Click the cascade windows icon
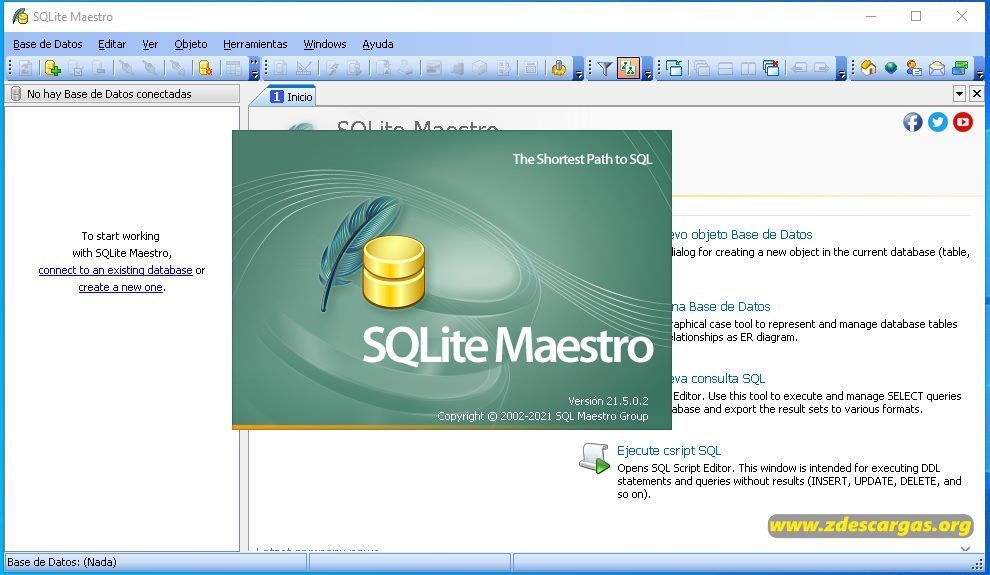Screen dimensions: 990x575 702,68
